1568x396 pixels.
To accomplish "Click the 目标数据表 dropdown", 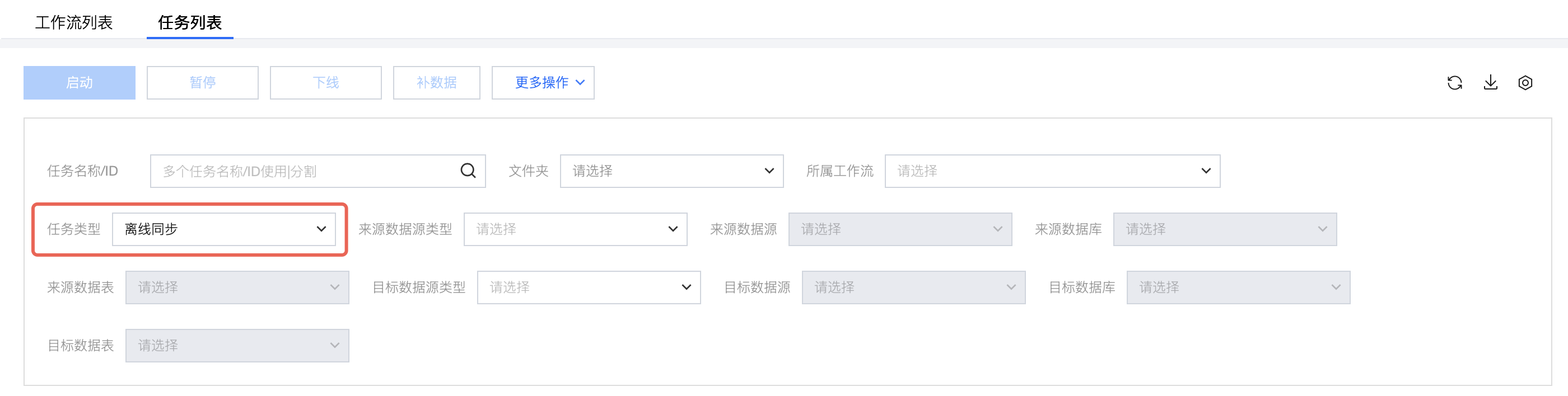I will [x=237, y=346].
